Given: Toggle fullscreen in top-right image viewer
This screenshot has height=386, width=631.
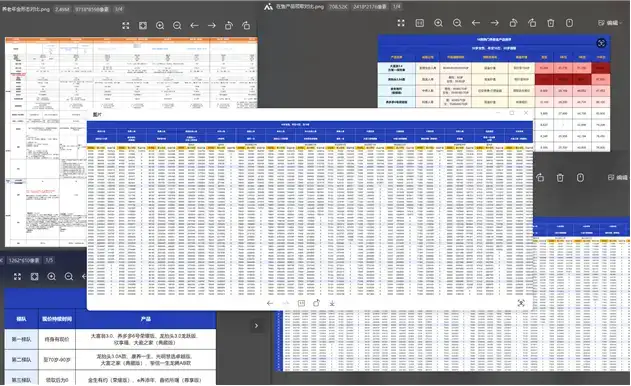Looking at the screenshot, I should 401,23.
